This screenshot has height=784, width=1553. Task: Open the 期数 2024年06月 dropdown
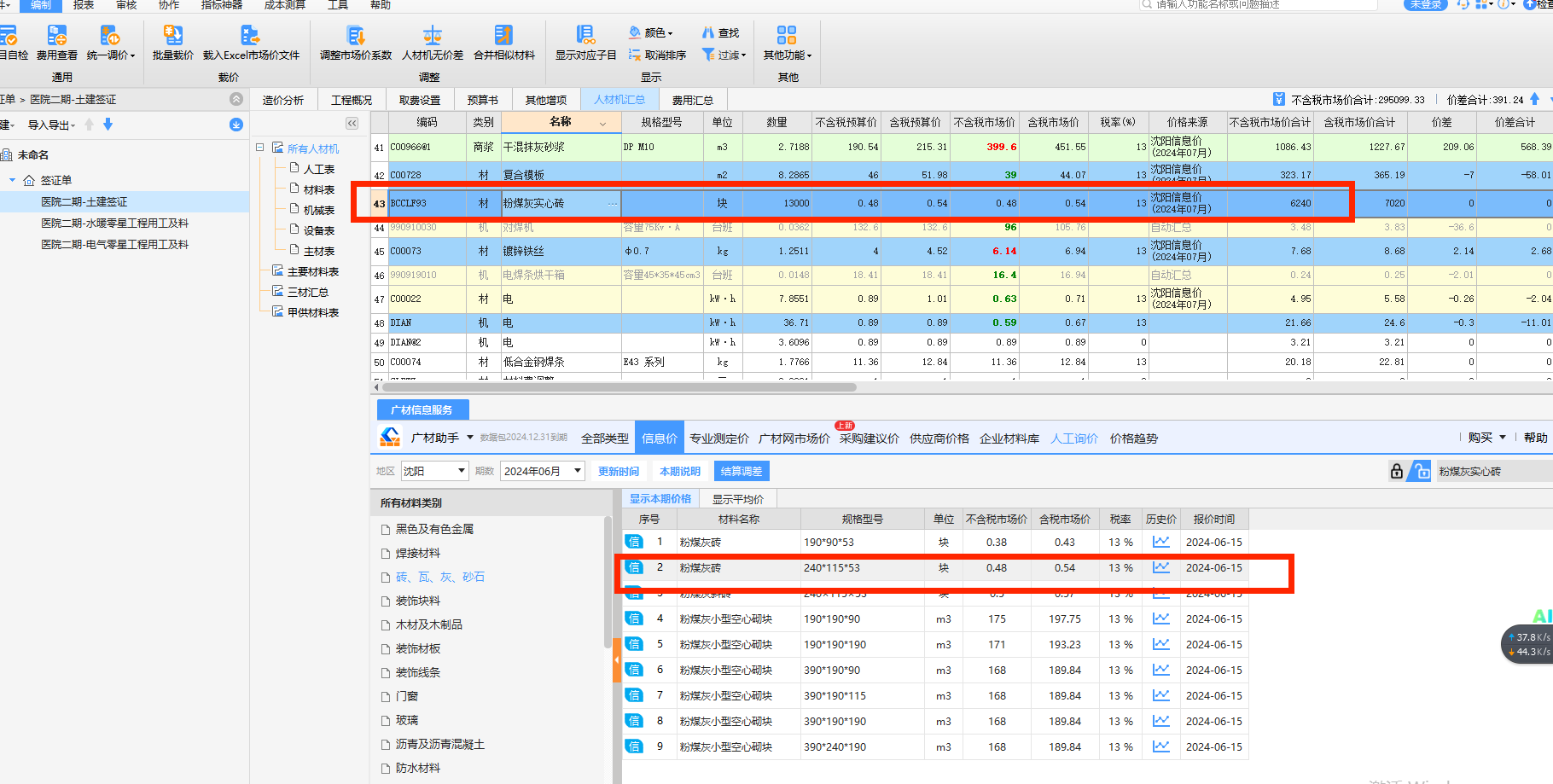point(543,471)
